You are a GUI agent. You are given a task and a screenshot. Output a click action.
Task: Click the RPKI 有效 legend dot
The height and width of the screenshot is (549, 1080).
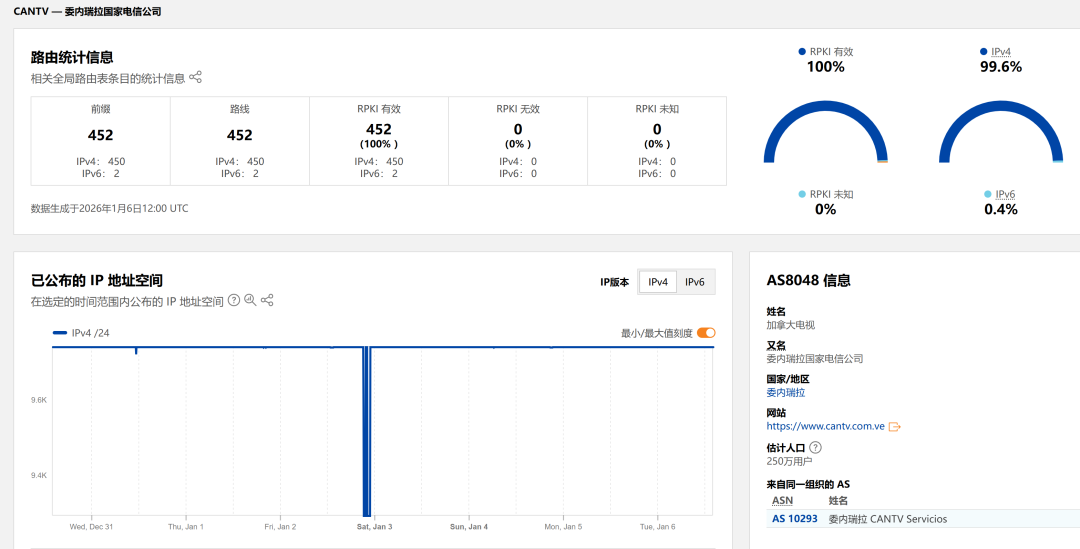(x=802, y=51)
